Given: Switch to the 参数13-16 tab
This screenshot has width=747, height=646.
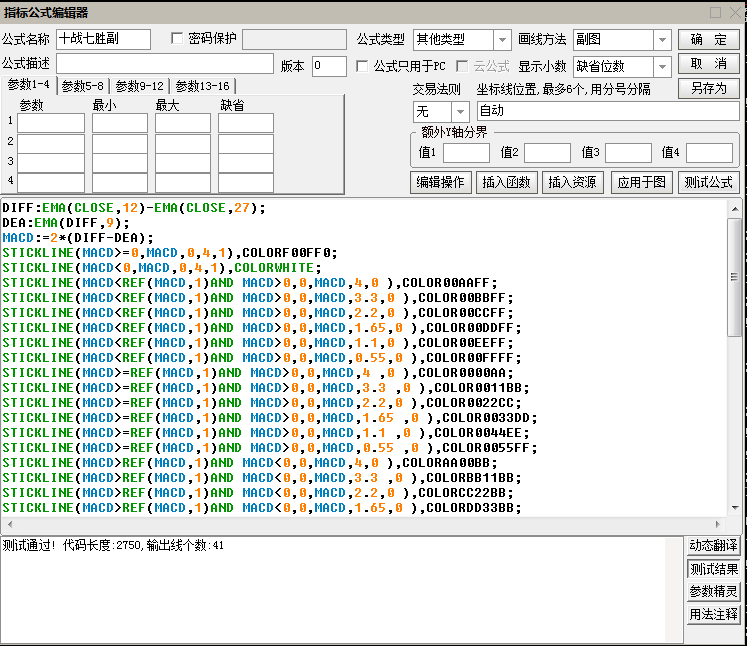Looking at the screenshot, I should click(x=202, y=86).
